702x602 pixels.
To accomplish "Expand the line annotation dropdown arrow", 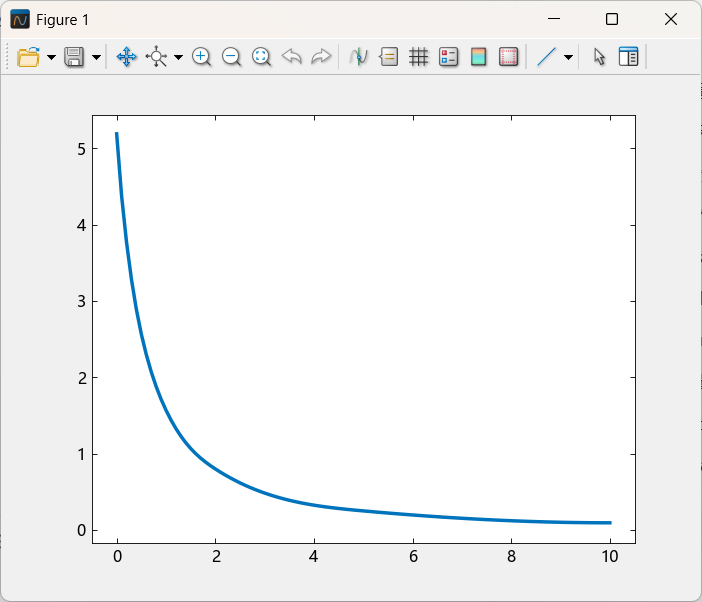I will [568, 57].
